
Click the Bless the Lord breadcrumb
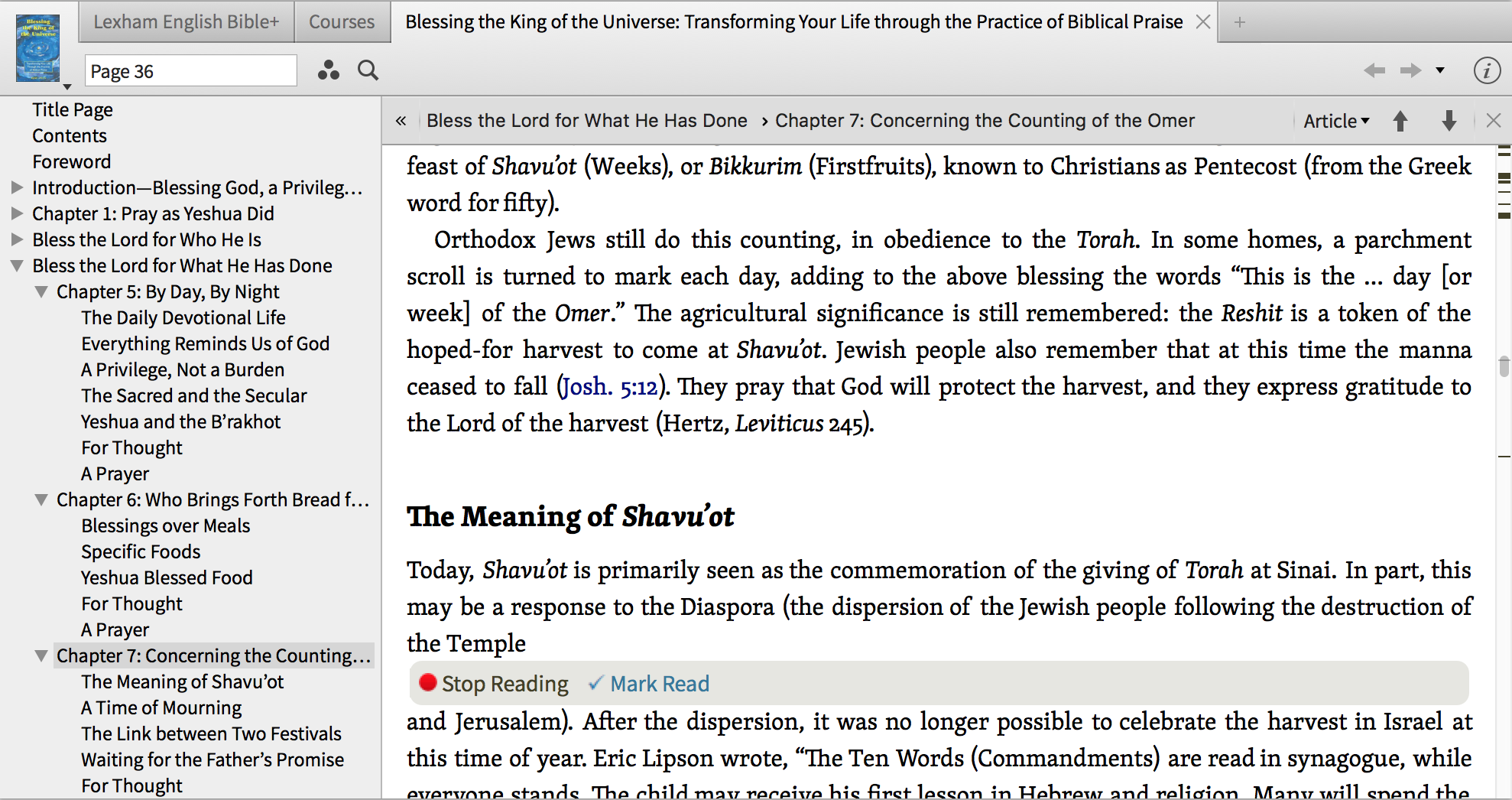pos(587,121)
